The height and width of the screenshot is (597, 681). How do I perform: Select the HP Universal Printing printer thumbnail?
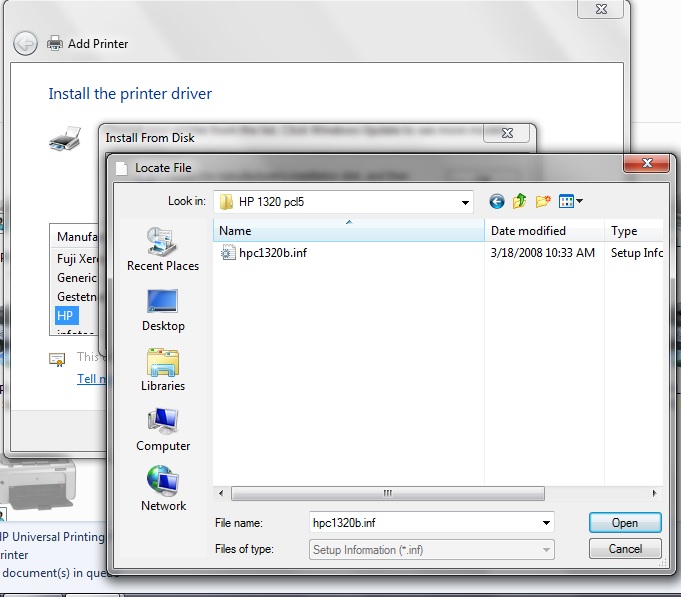point(38,484)
